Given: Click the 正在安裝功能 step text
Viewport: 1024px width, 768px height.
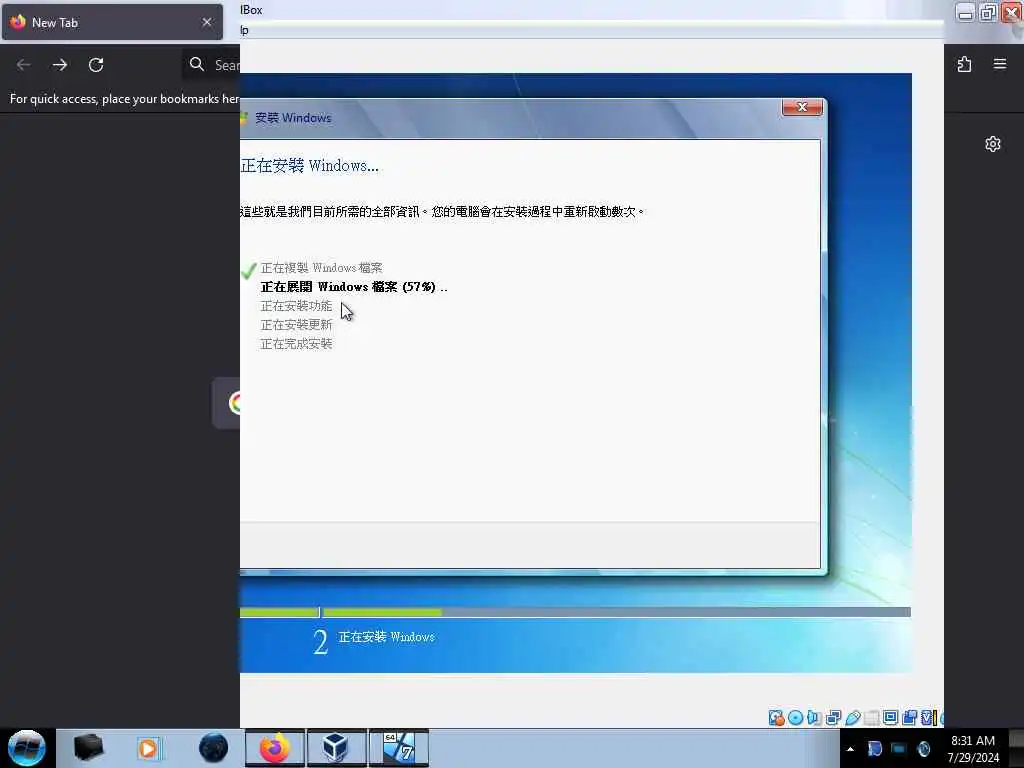Looking at the screenshot, I should coord(296,306).
